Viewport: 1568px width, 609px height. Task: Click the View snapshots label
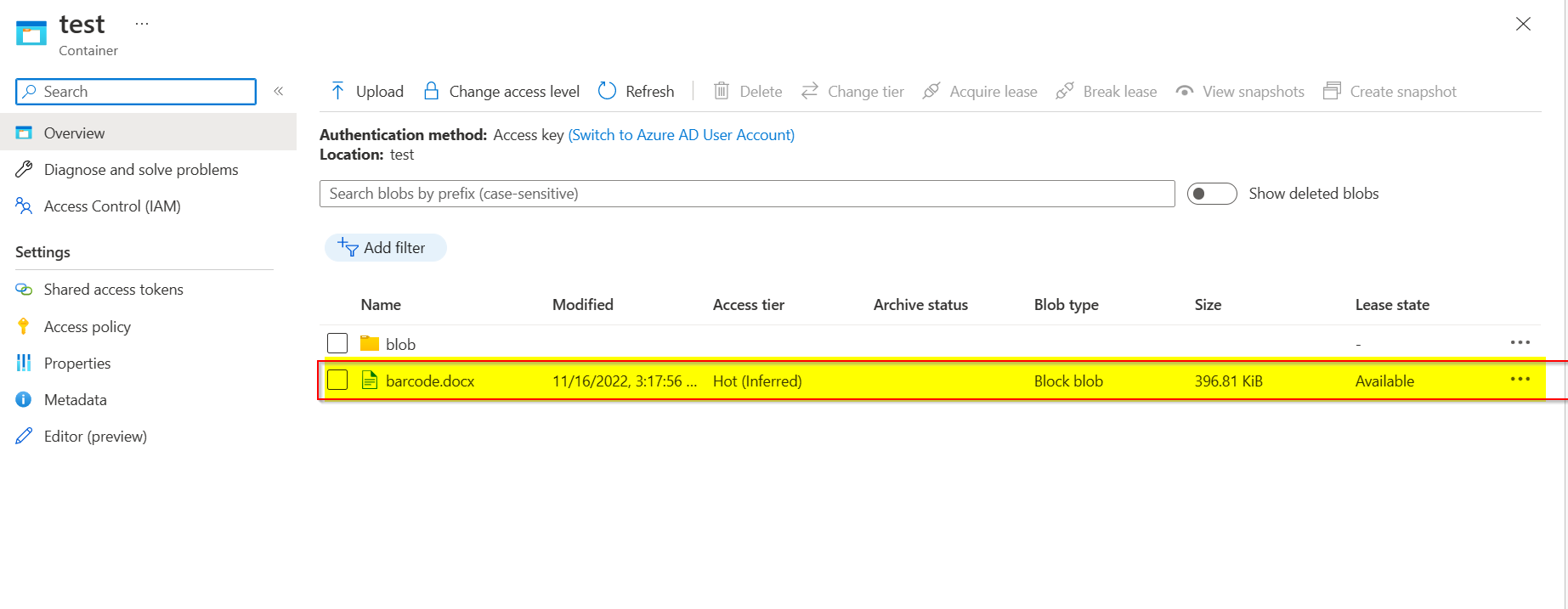click(1254, 92)
